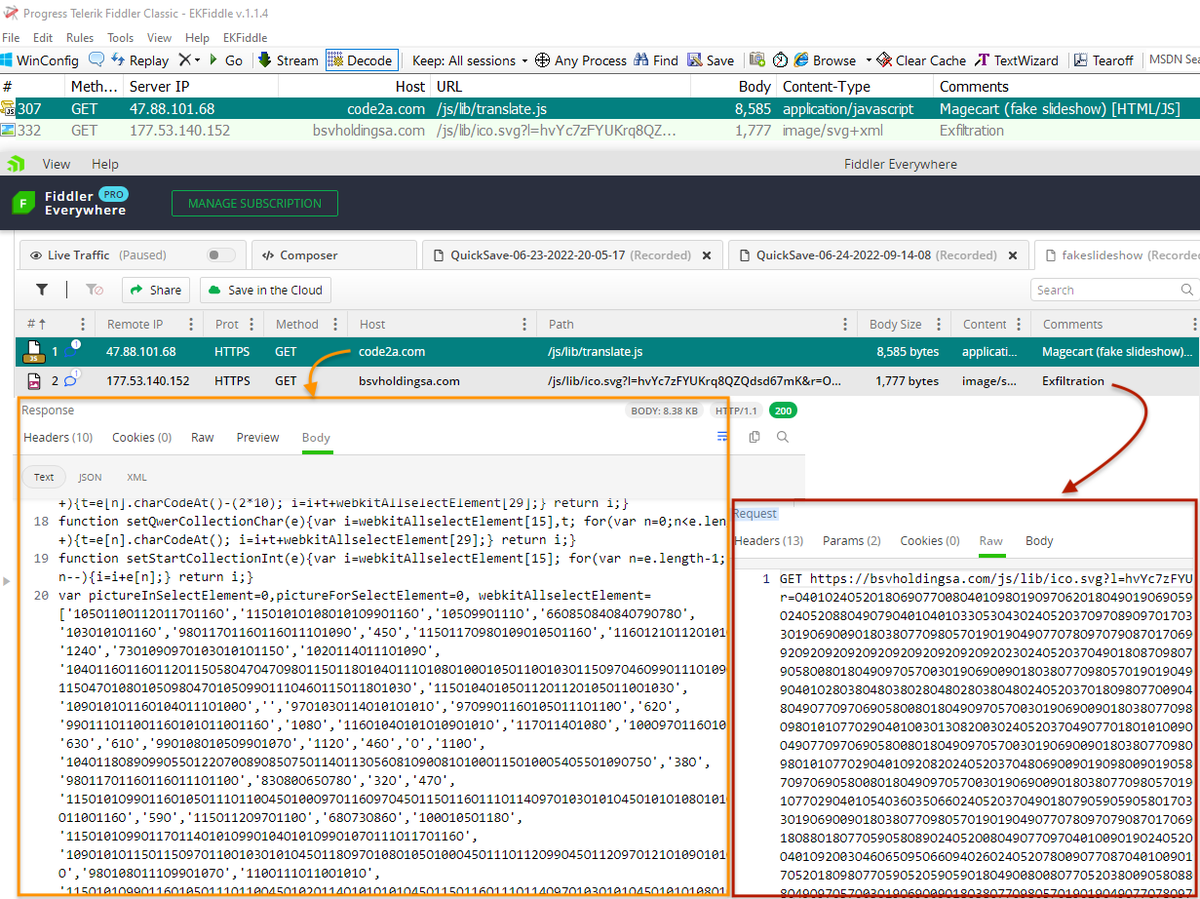Open the File menu in Fiddler Classic
1200x899 pixels.
point(11,37)
